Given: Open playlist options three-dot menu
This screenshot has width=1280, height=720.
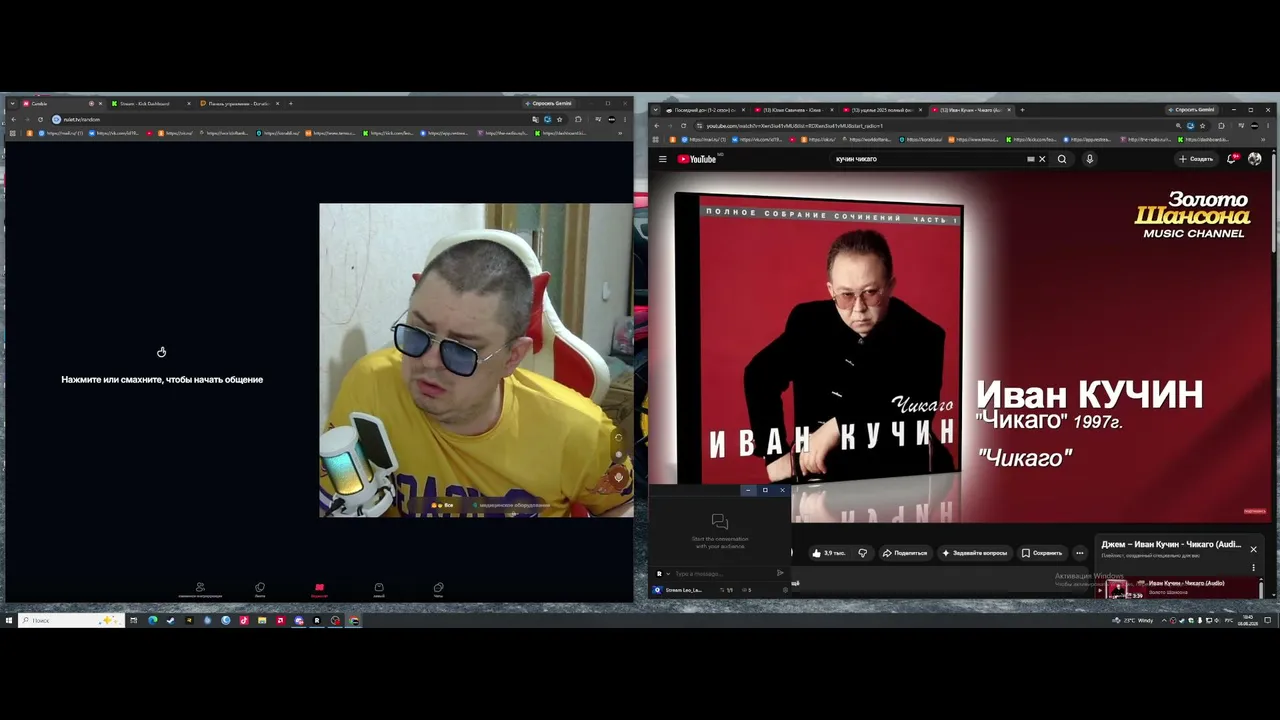Looking at the screenshot, I should 1253,568.
